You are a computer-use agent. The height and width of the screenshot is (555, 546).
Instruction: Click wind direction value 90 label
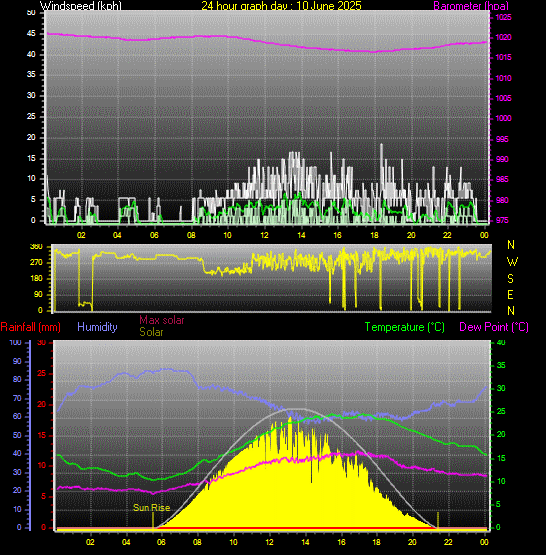[x=38, y=294]
